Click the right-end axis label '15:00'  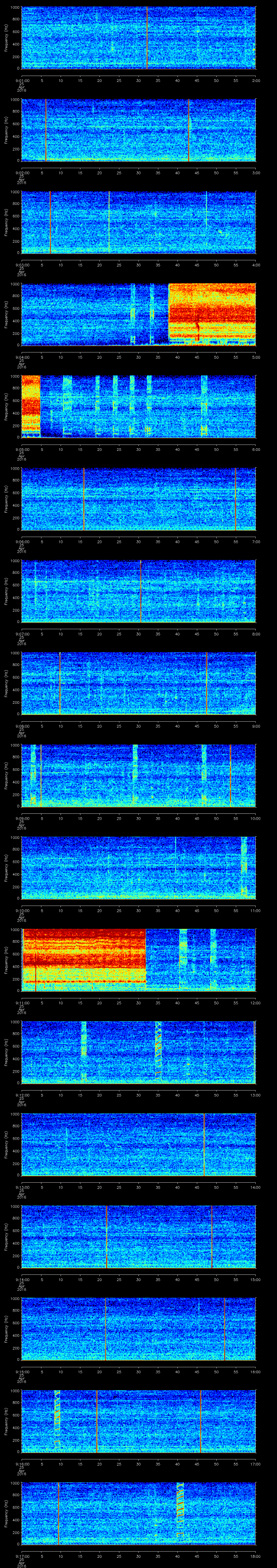[x=255, y=1279]
